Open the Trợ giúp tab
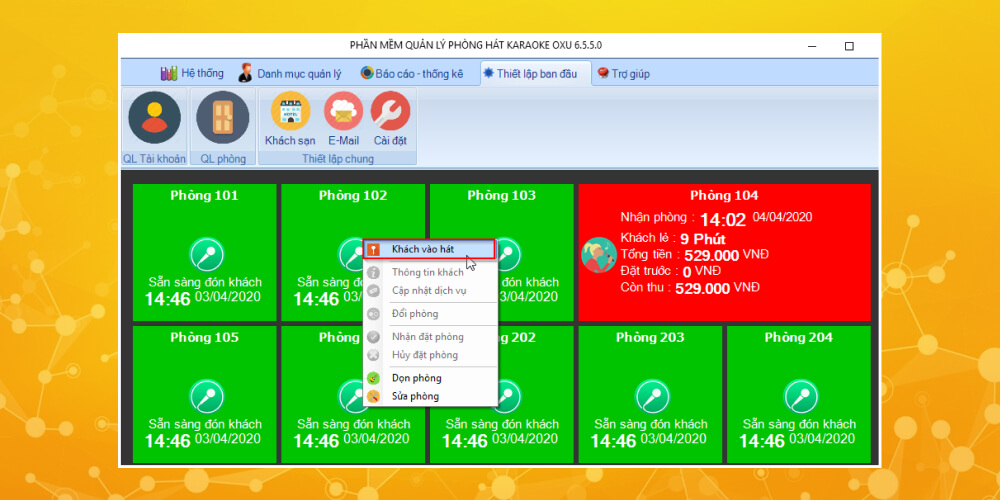 click(x=623, y=73)
